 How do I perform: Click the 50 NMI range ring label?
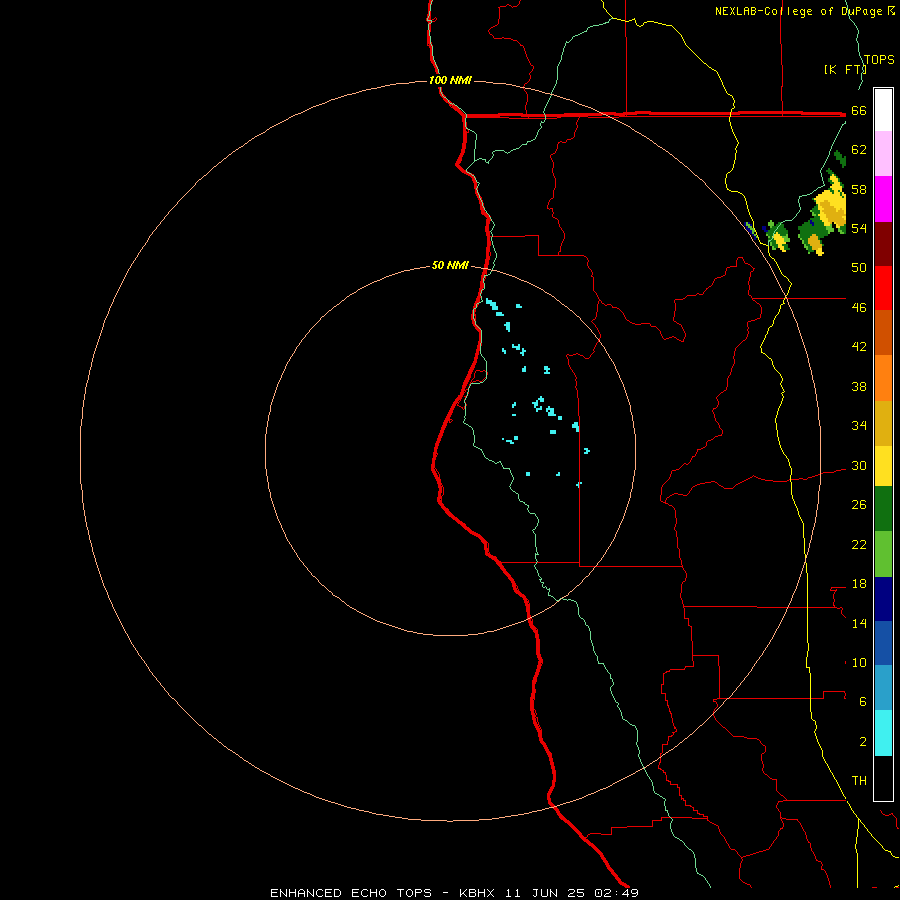click(x=450, y=265)
